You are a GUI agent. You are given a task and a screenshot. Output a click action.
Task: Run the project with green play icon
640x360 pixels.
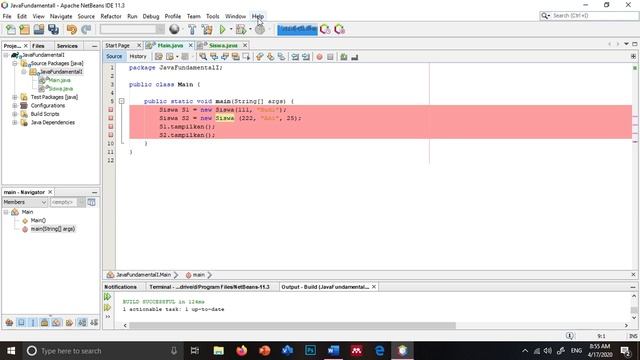point(222,29)
